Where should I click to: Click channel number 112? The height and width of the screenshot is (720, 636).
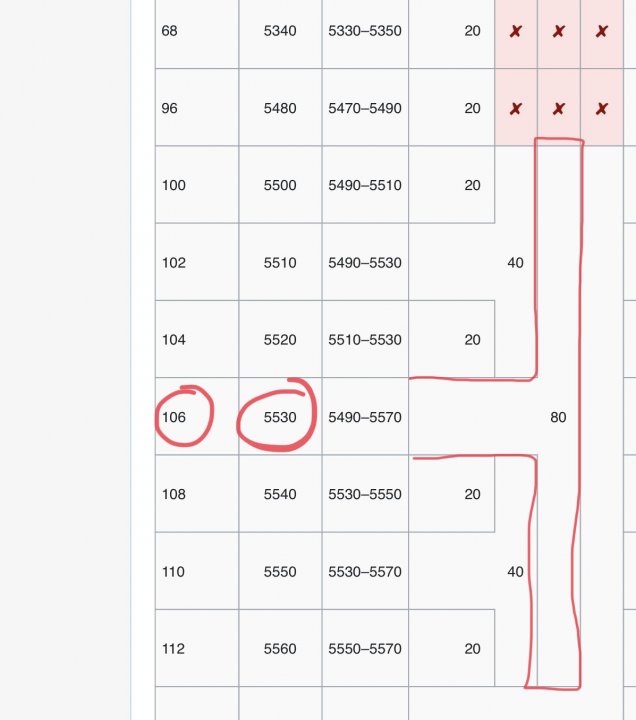tap(174, 649)
